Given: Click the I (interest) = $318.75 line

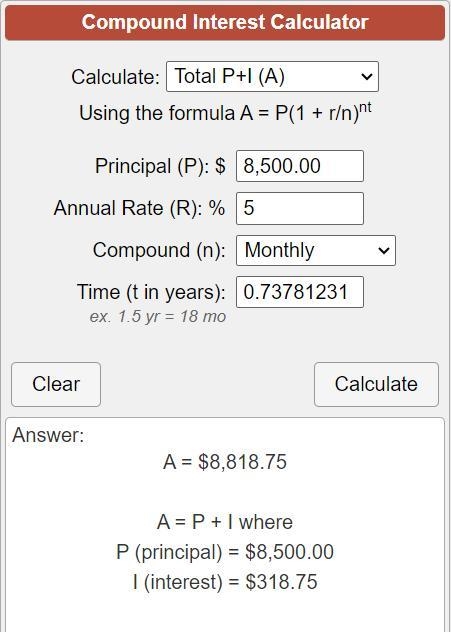Looking at the screenshot, I should (x=225, y=582).
